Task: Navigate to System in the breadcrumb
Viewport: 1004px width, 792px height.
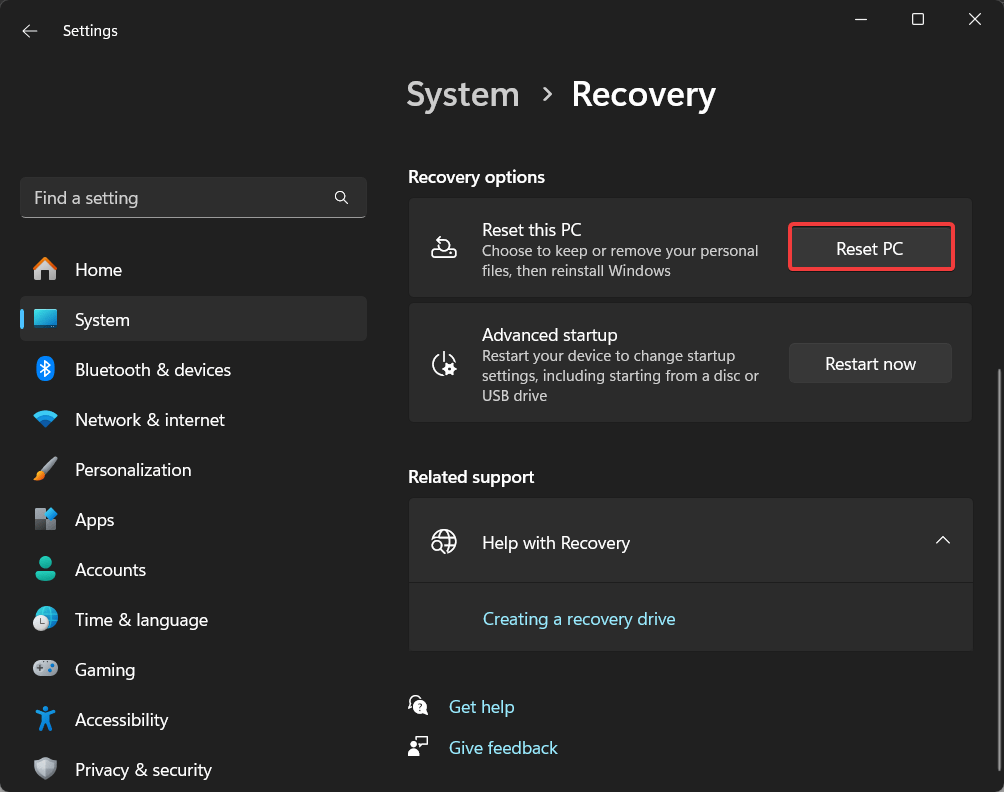Action: (x=463, y=95)
